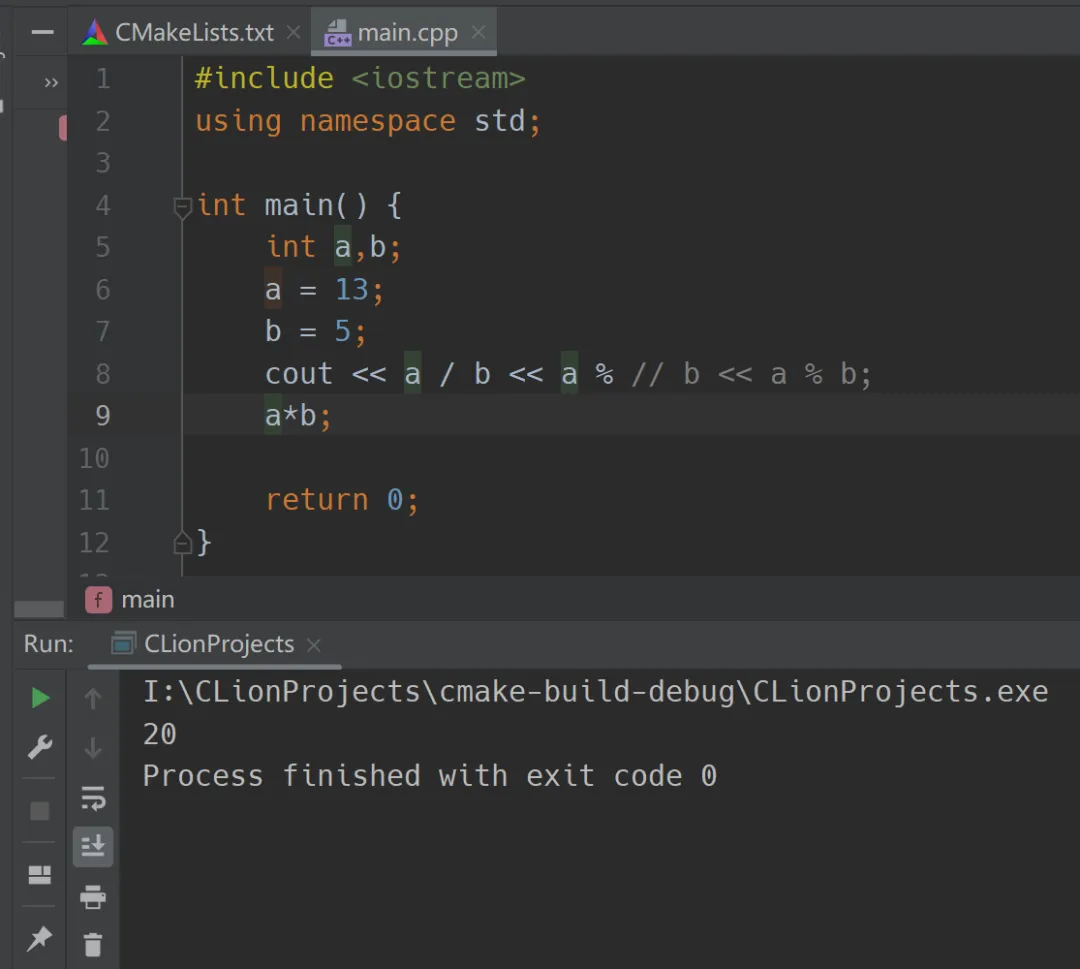
Task: Collapse the main function fold marker
Action: coord(182,206)
